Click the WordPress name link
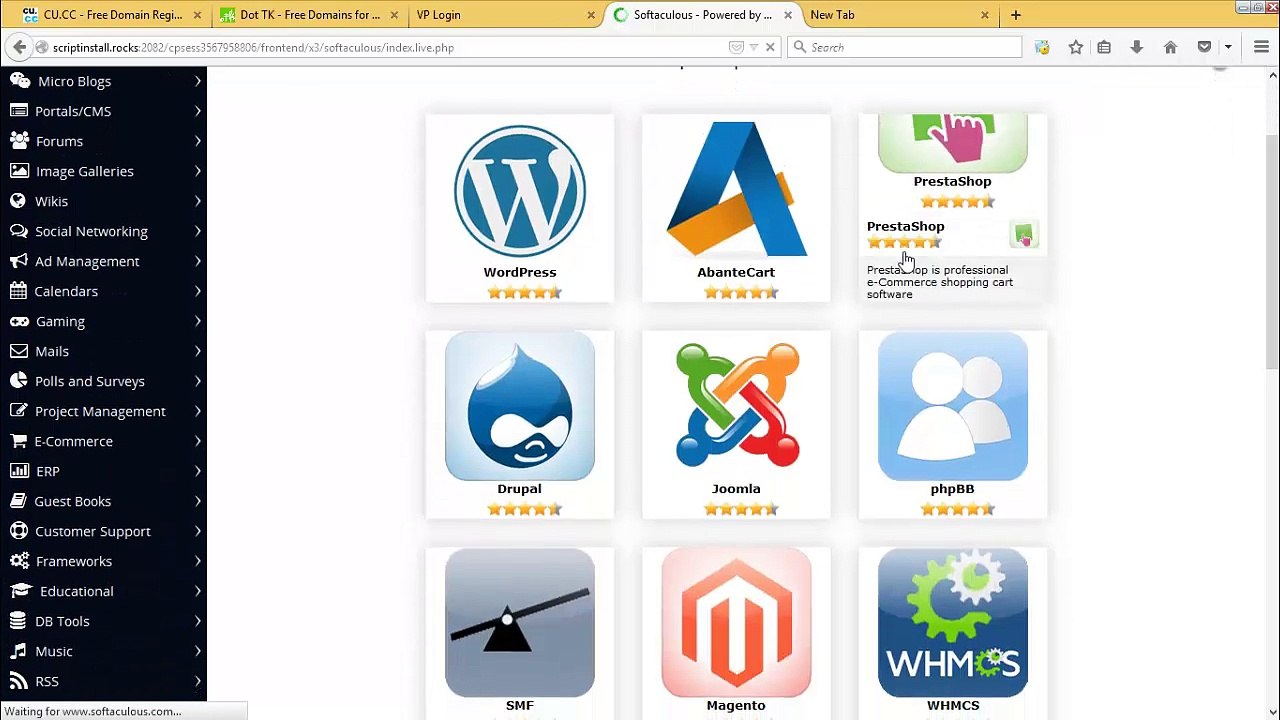 click(x=520, y=272)
